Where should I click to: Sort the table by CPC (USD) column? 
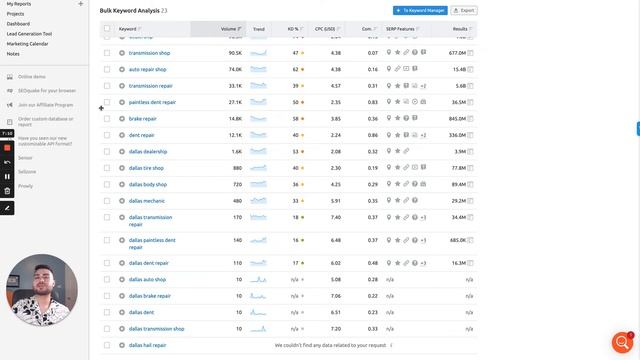[x=327, y=29]
